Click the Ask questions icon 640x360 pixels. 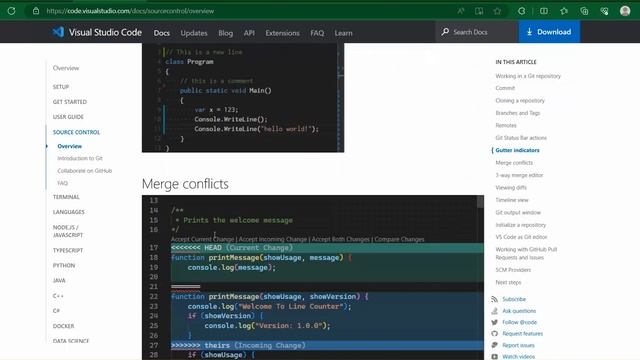tap(495, 311)
